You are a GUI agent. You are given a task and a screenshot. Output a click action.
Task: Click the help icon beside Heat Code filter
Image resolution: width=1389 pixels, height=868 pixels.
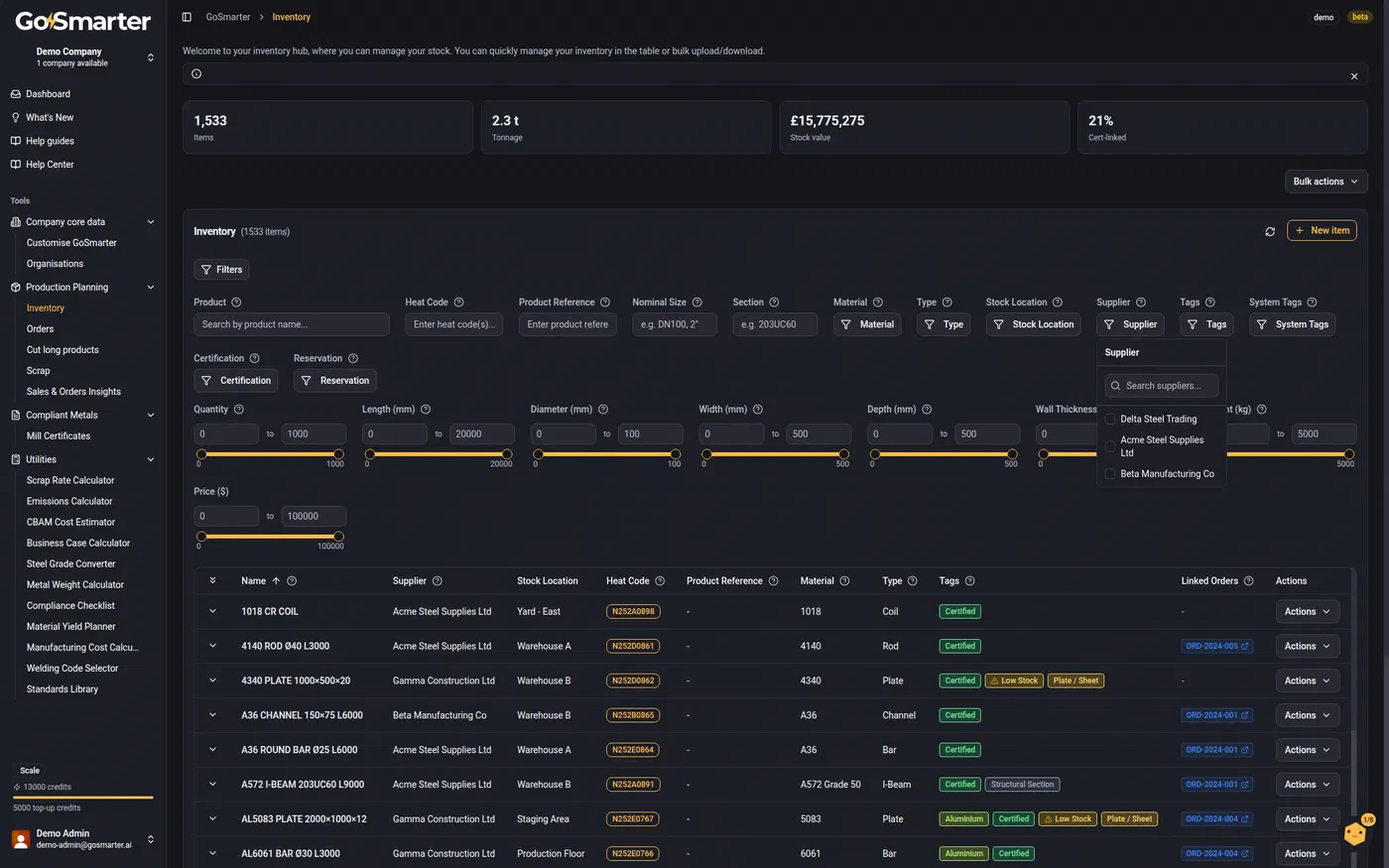(x=458, y=303)
